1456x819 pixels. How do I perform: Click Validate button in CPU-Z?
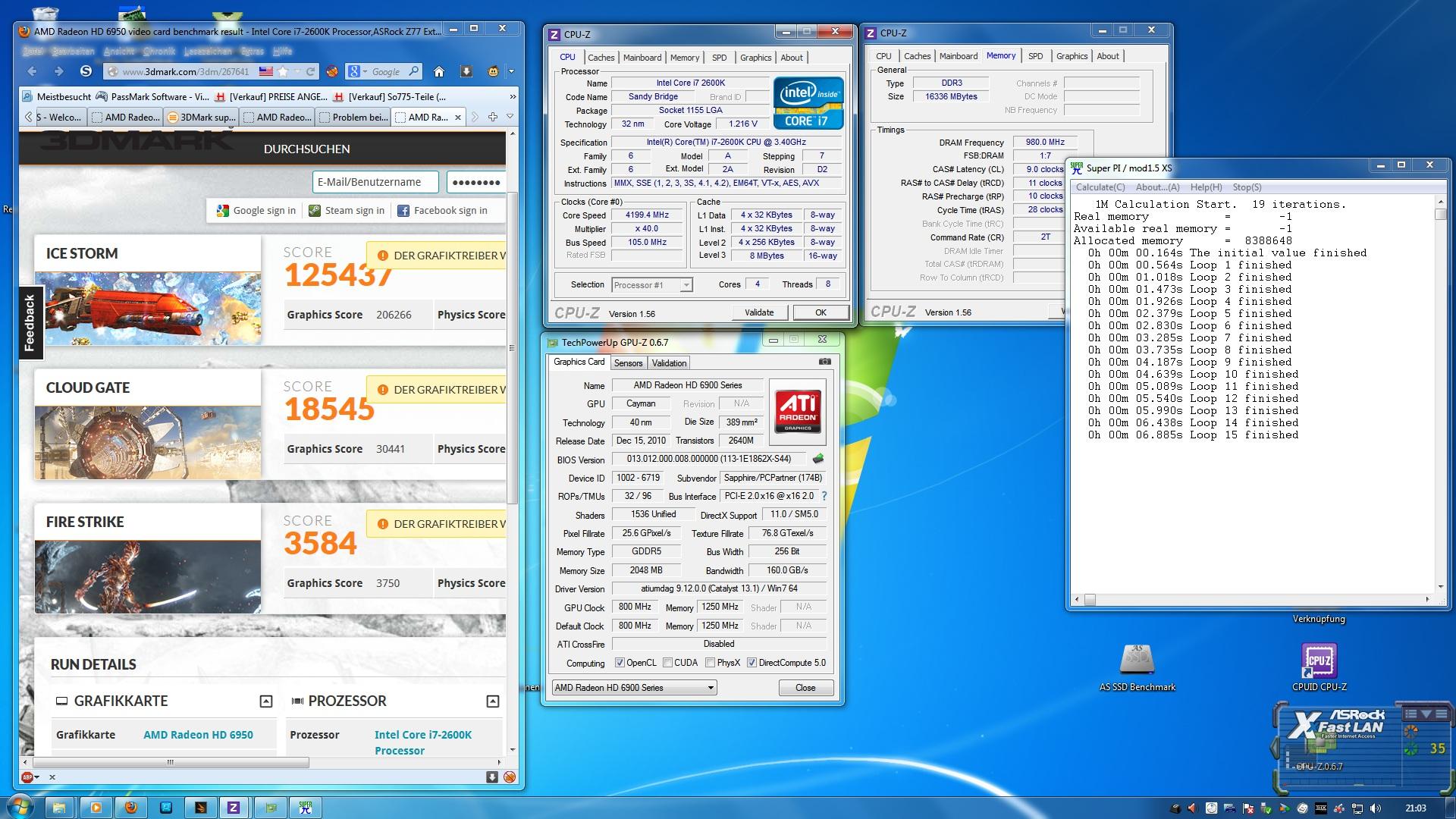pos(759,312)
